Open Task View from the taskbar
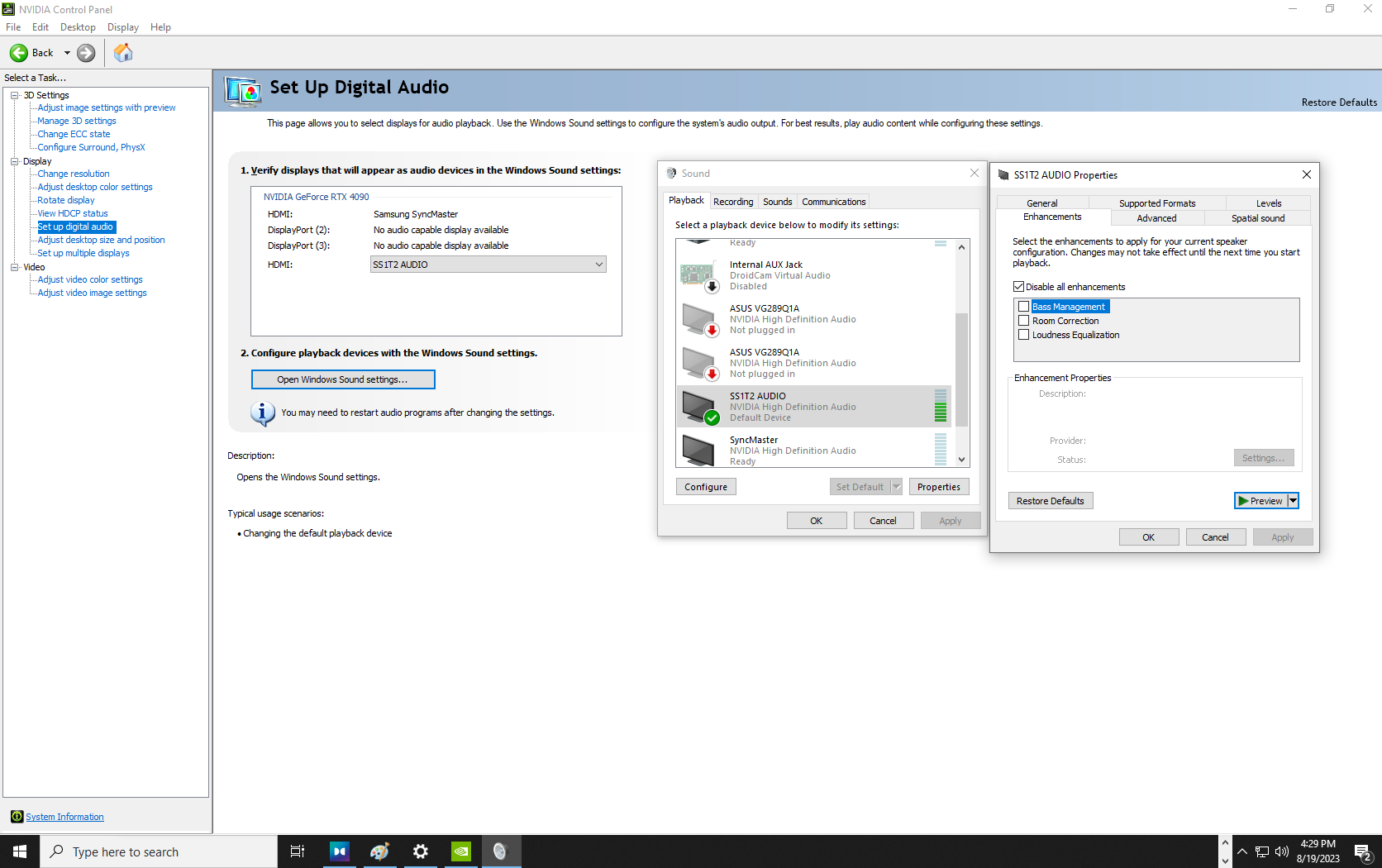 click(298, 851)
